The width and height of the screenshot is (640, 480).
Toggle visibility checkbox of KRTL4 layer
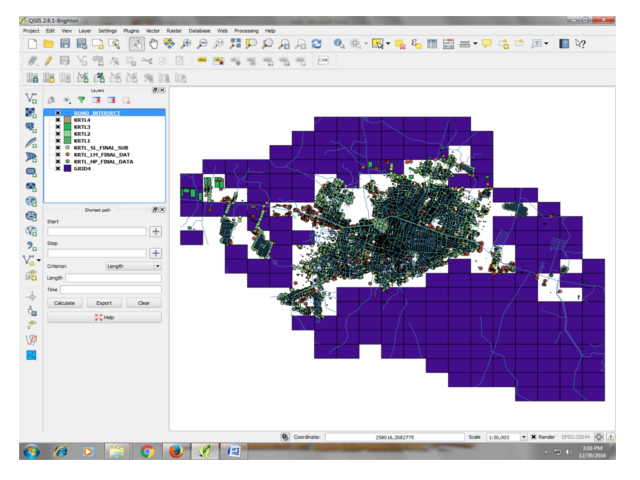click(58, 120)
